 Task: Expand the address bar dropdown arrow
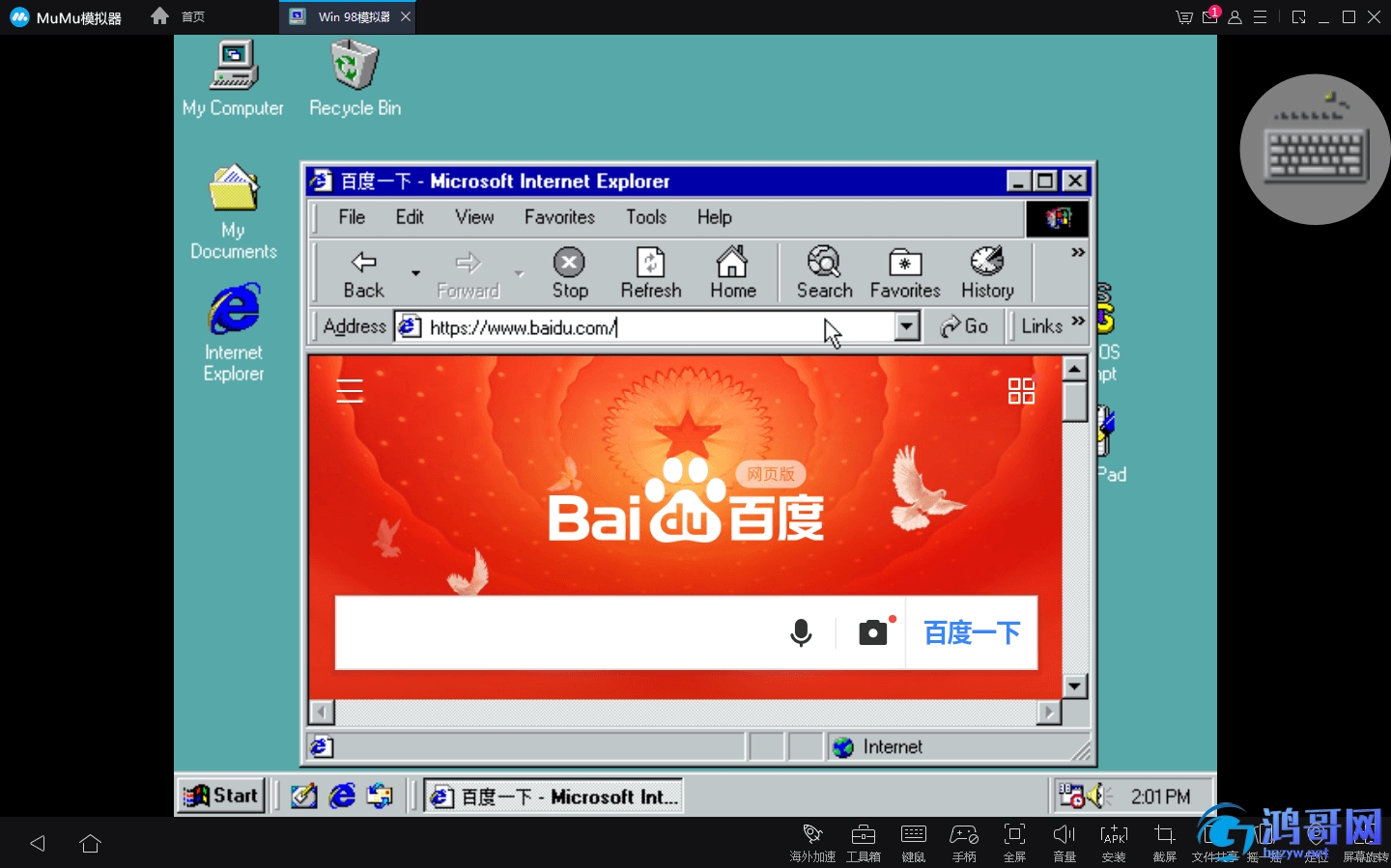click(x=906, y=326)
